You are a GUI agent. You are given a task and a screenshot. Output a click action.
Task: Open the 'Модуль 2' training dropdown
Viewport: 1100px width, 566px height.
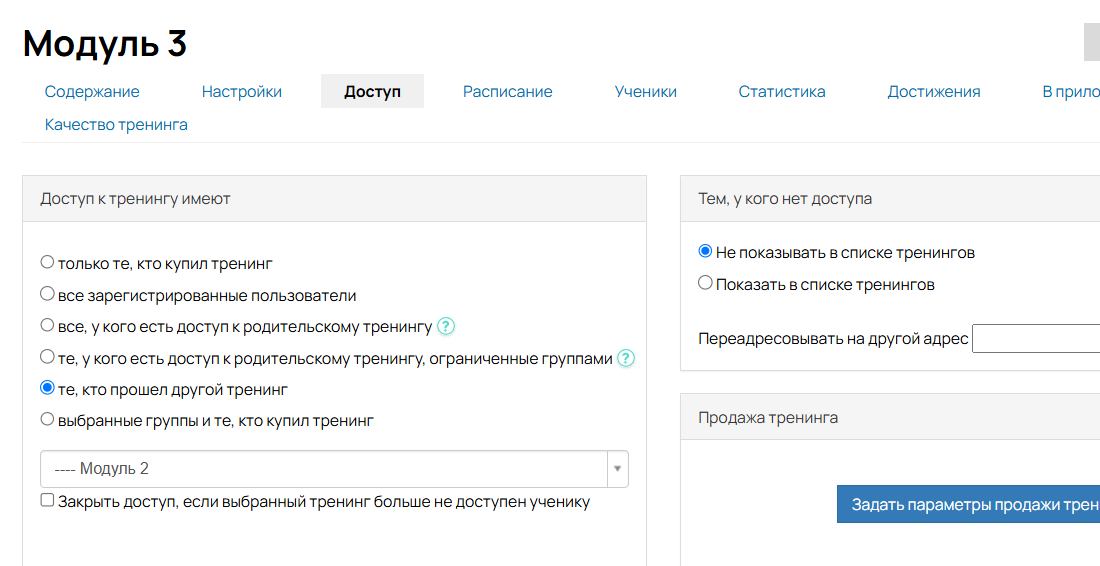pos(334,469)
